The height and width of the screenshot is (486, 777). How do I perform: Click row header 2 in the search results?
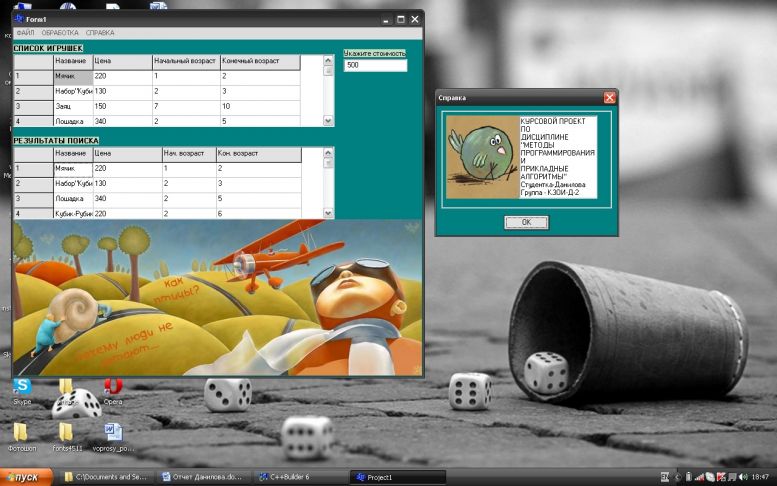click(33, 184)
